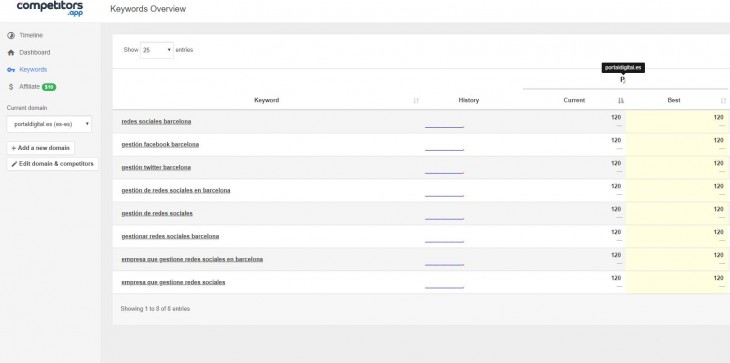Open keyword gestión twitter barcelona
The image size is (730, 363).
(156, 168)
